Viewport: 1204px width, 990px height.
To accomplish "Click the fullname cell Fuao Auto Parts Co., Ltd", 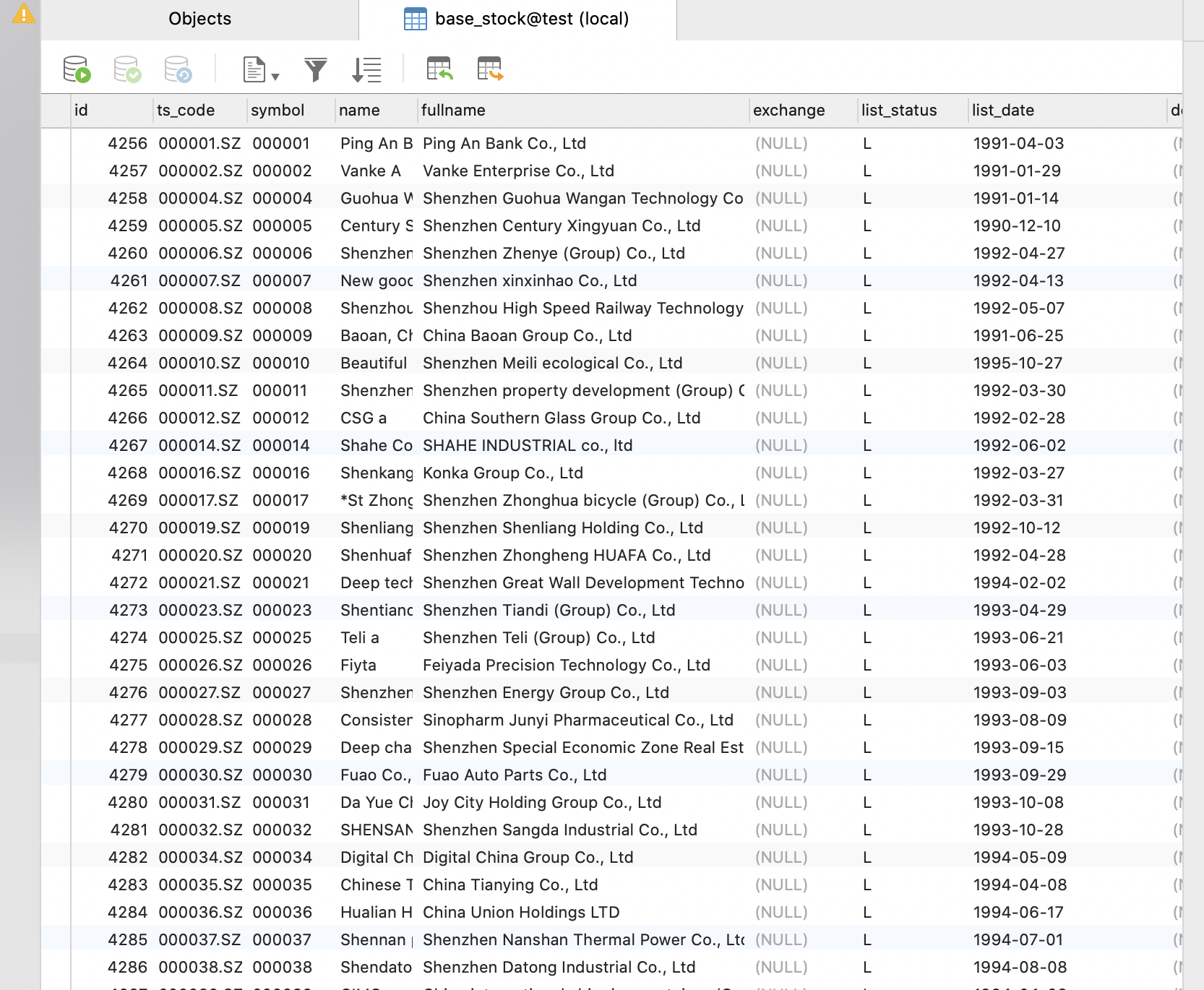I will pos(583,775).
